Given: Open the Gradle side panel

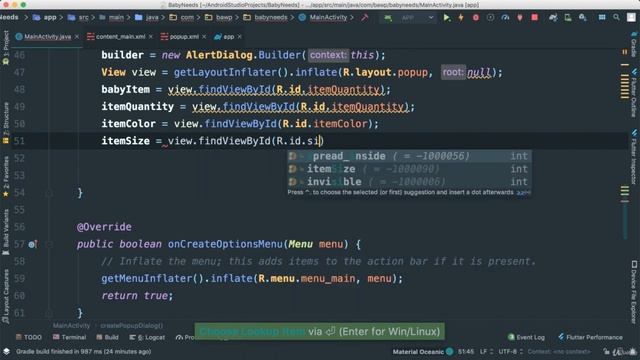Looking at the screenshot, I should tap(634, 43).
